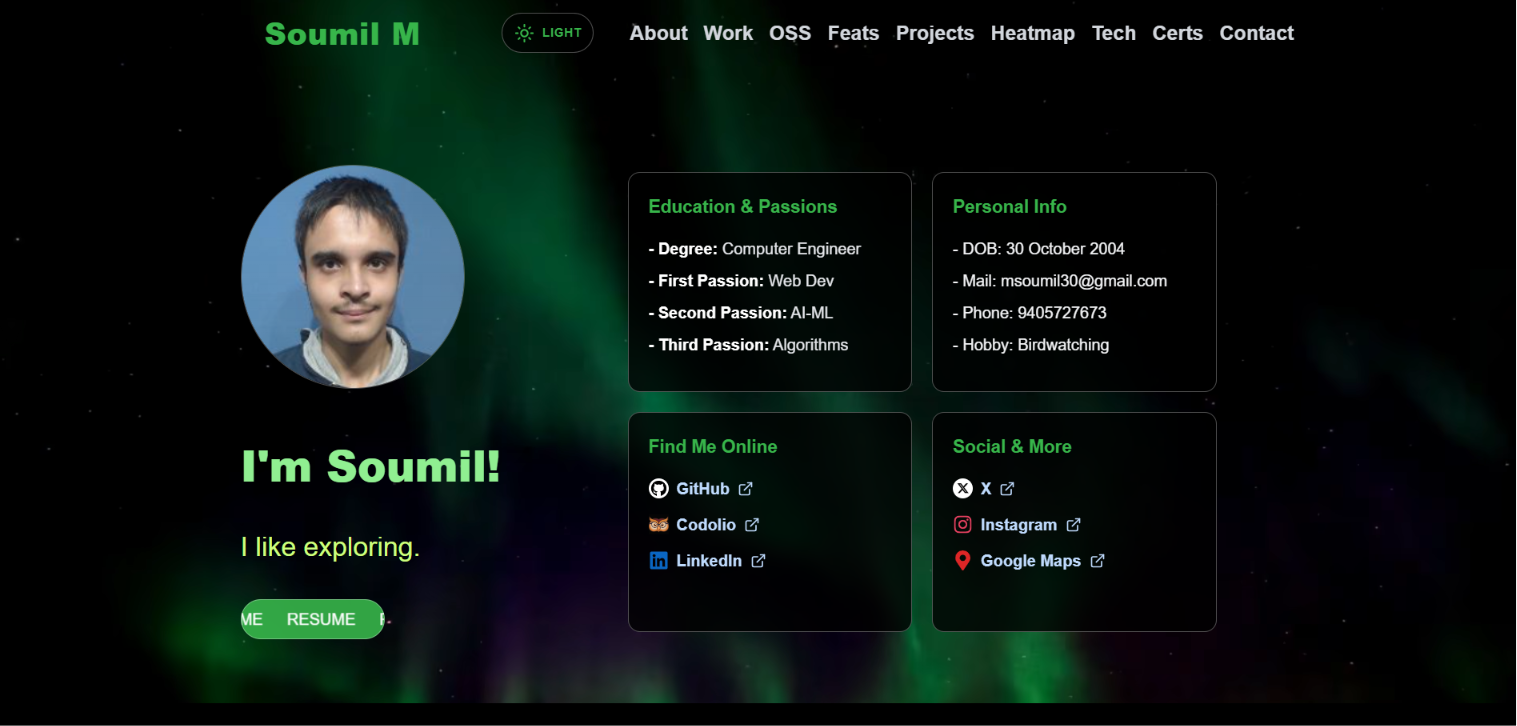This screenshot has width=1517, height=726.
Task: Click the X logo icon
Action: (x=962, y=488)
